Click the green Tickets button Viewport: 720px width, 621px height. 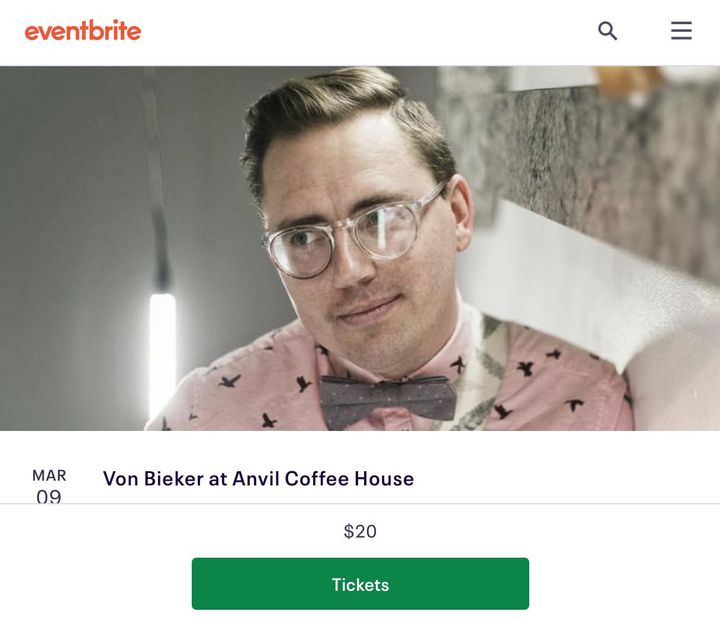pyautogui.click(x=360, y=584)
